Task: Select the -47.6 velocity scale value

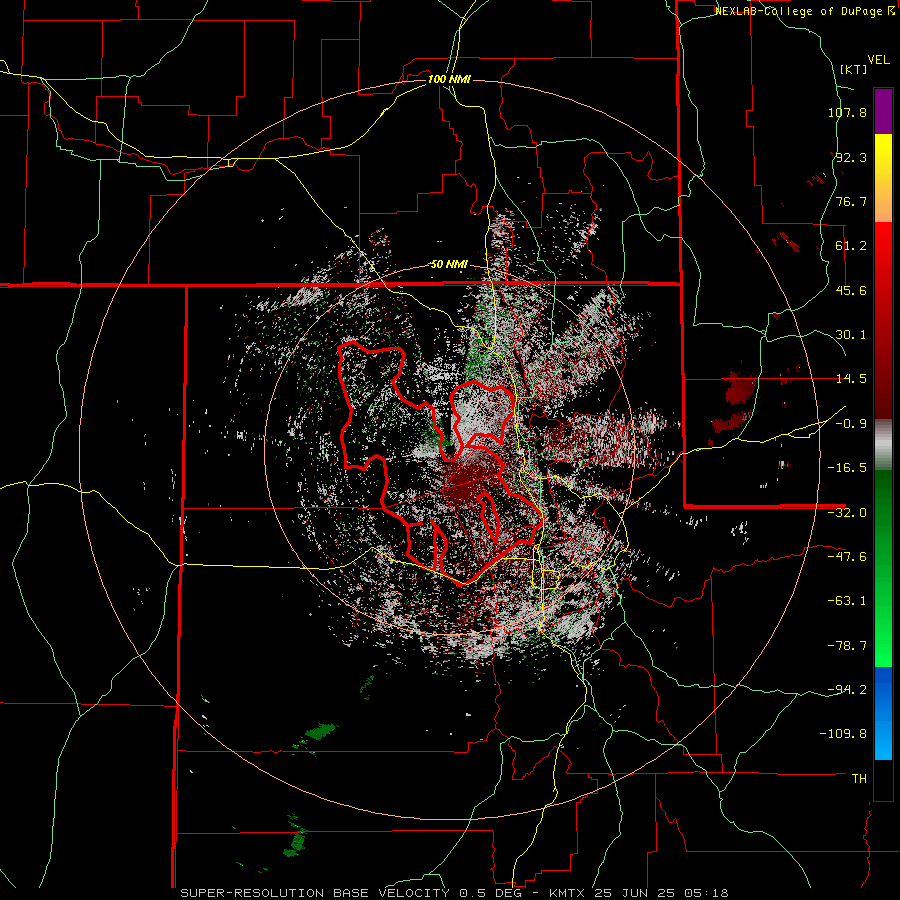Action: (847, 557)
